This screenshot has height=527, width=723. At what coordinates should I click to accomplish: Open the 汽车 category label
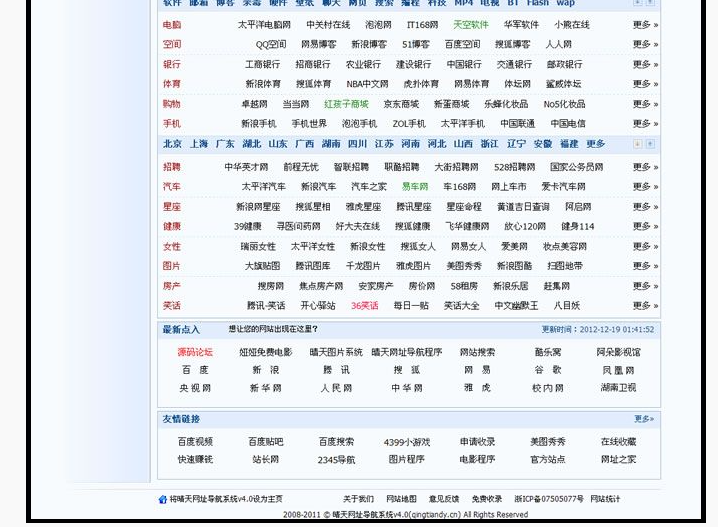pos(172,187)
